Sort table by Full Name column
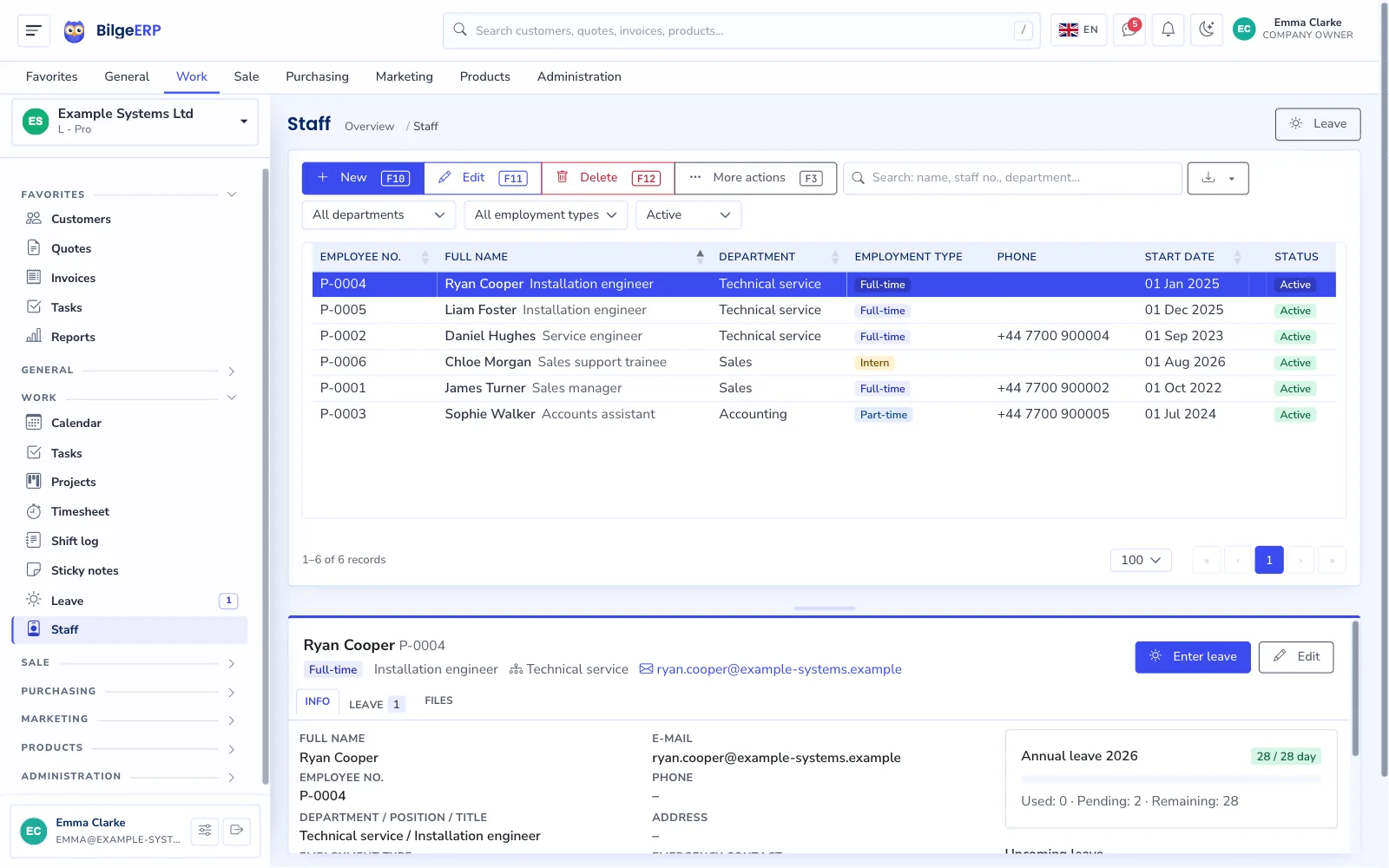Viewport: 1389px width, 868px height. click(573, 257)
